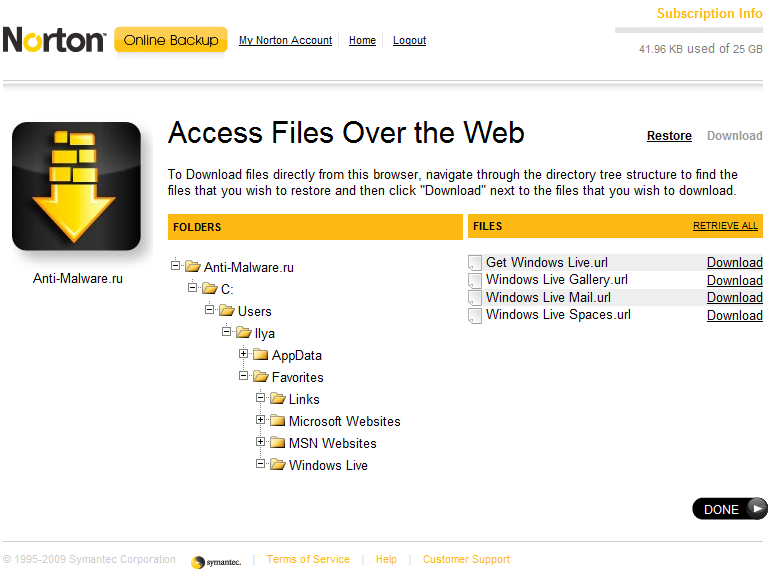The image size is (774, 571).
Task: Click the Ilya folder icon
Action: coord(244,333)
